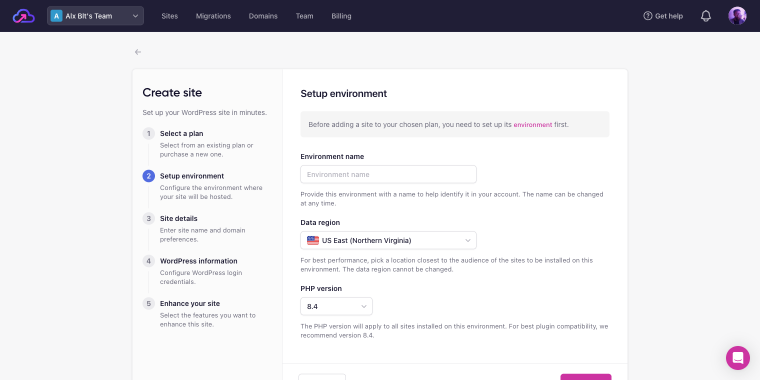Image resolution: width=760 pixels, height=380 pixels.
Task: Open the Domains page
Action: [x=263, y=16]
